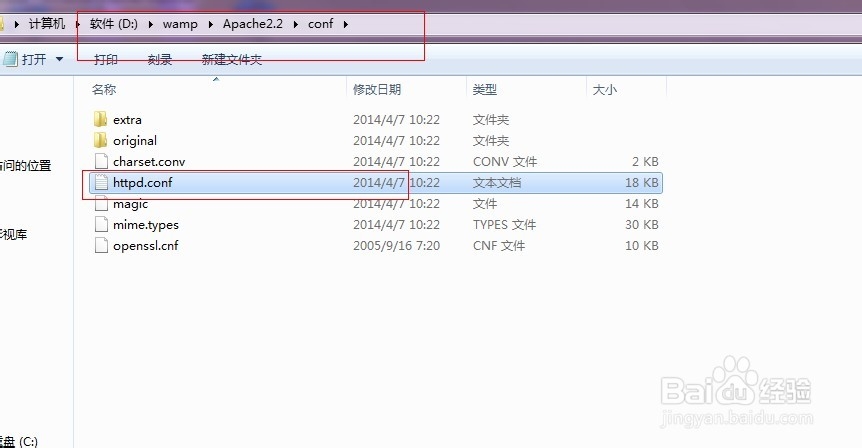Select the file name httpd.conf

(x=142, y=182)
